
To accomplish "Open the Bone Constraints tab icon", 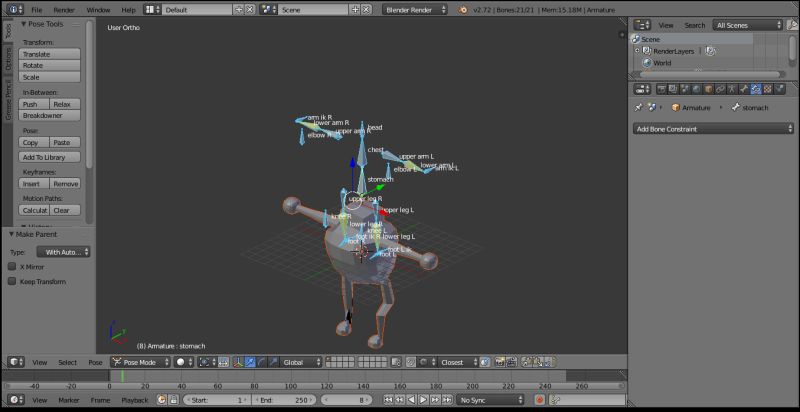I will click(x=756, y=89).
